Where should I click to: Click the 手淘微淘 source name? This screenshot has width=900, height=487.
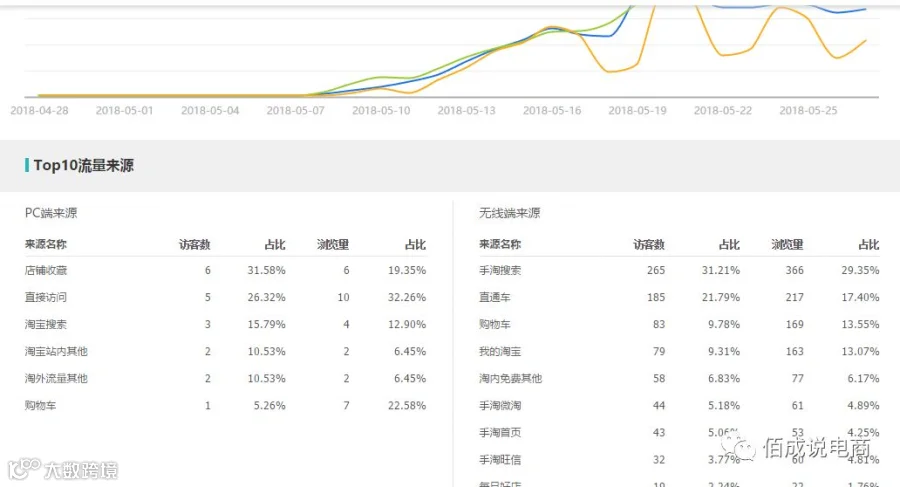pyautogui.click(x=500, y=405)
